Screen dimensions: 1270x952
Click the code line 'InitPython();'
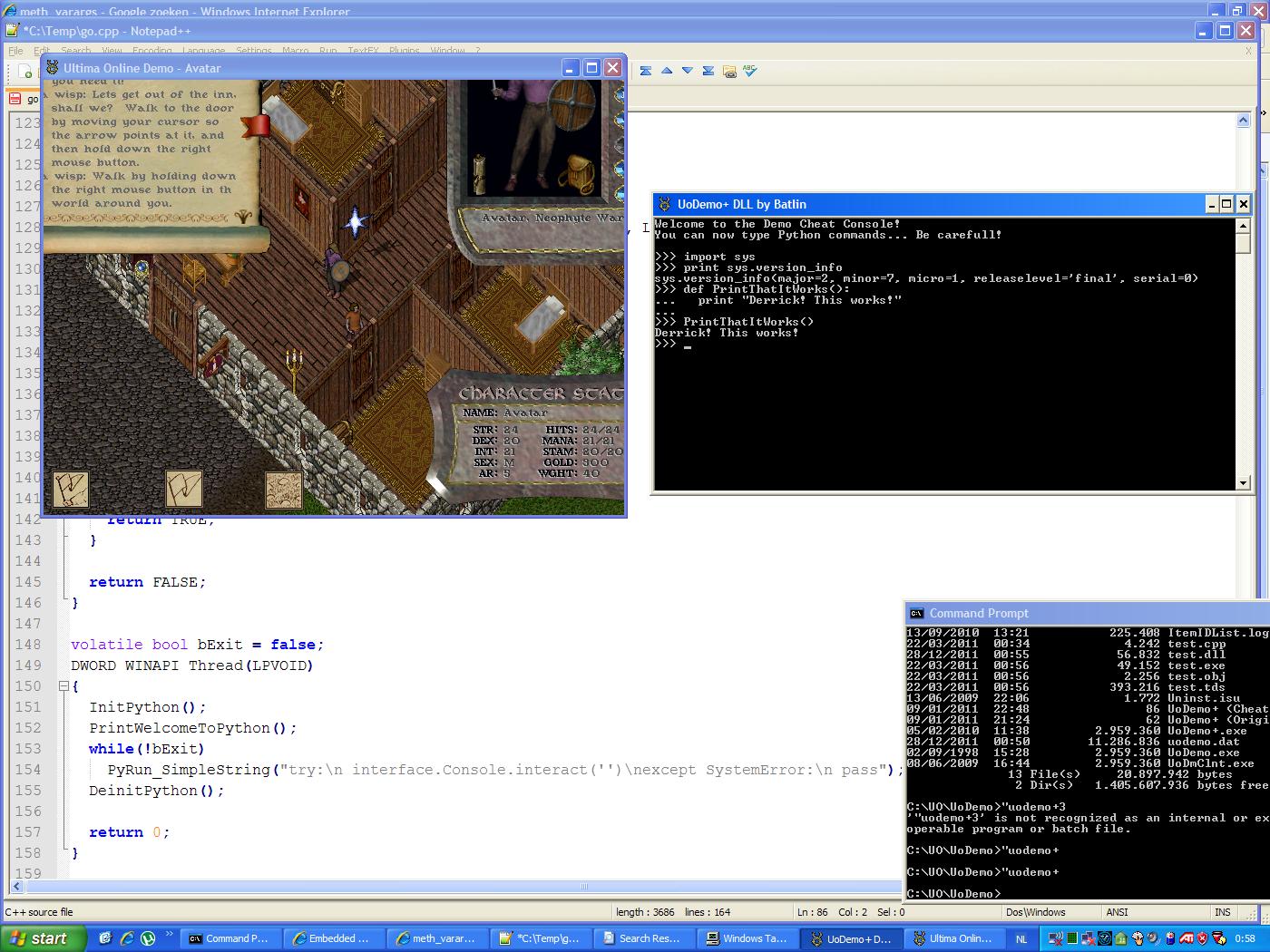[147, 707]
